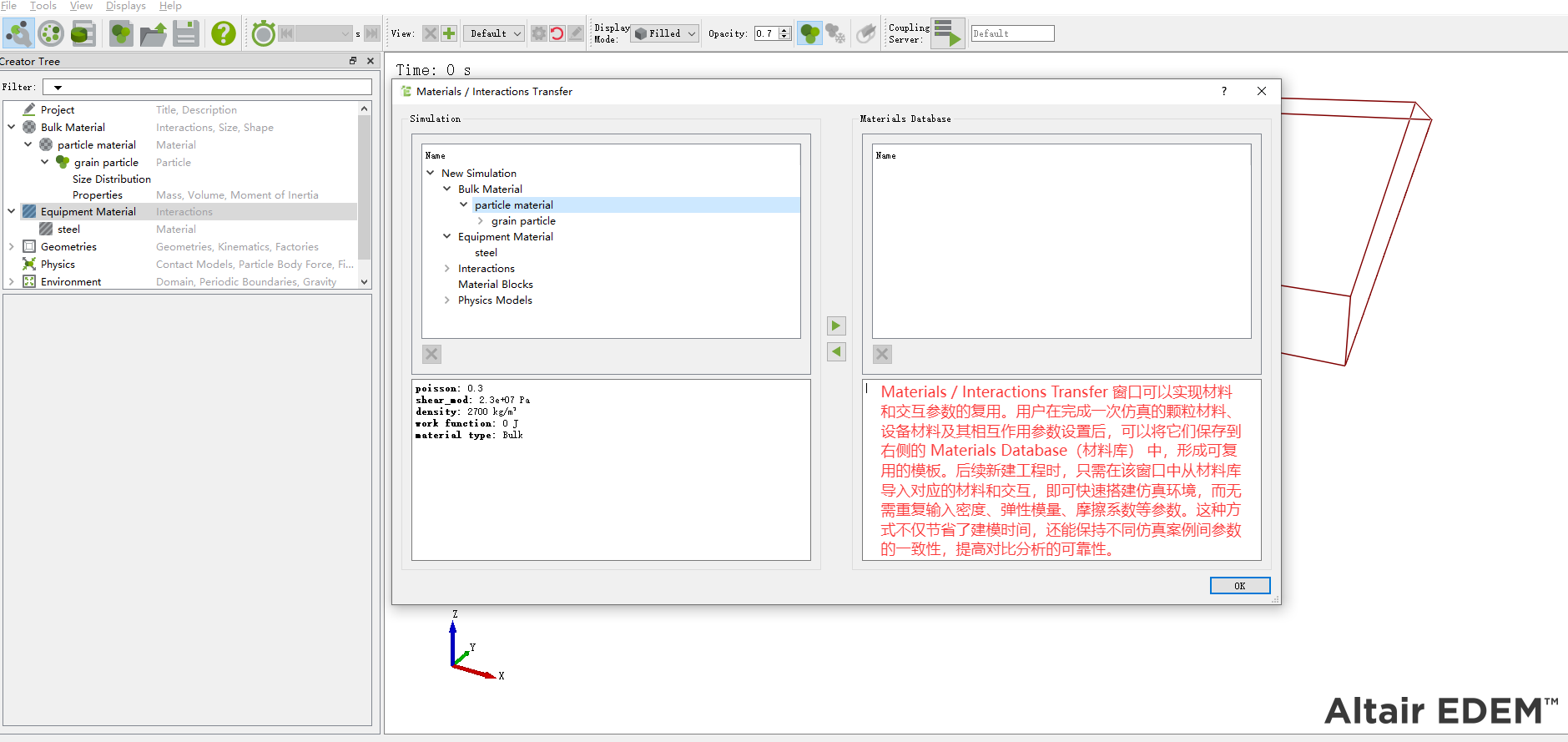Image resolution: width=1568 pixels, height=742 pixels.
Task: Delete selected database item X button
Action: tap(882, 354)
